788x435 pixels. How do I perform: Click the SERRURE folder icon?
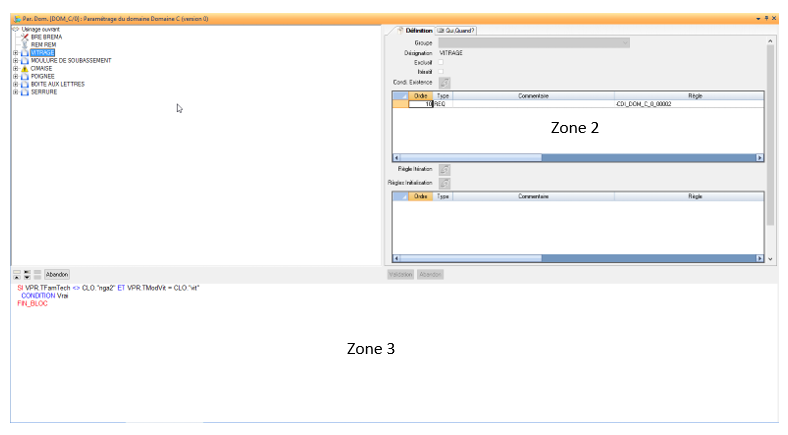coord(24,91)
